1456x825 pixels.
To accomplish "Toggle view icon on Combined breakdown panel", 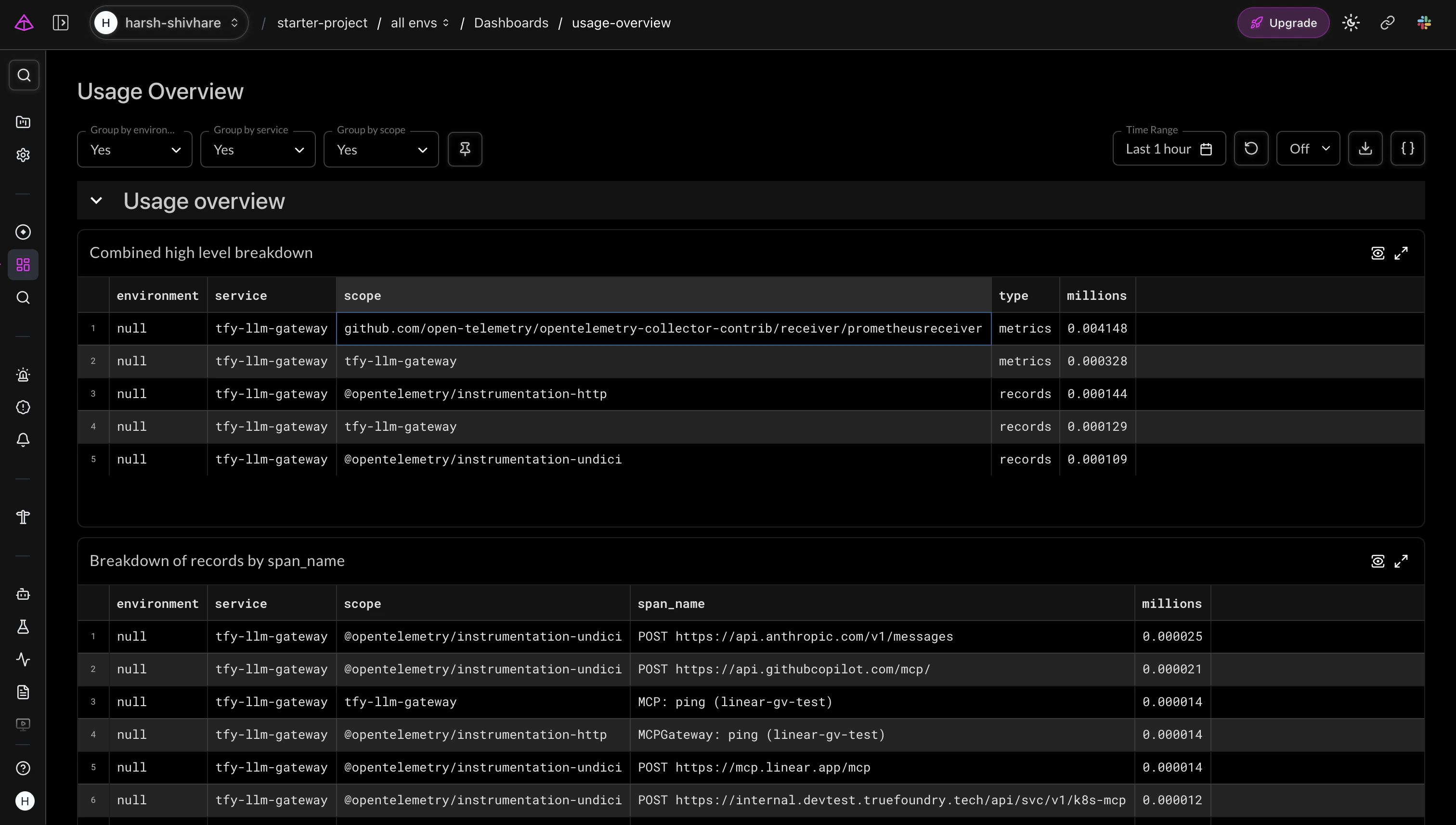I will pos(1378,253).
